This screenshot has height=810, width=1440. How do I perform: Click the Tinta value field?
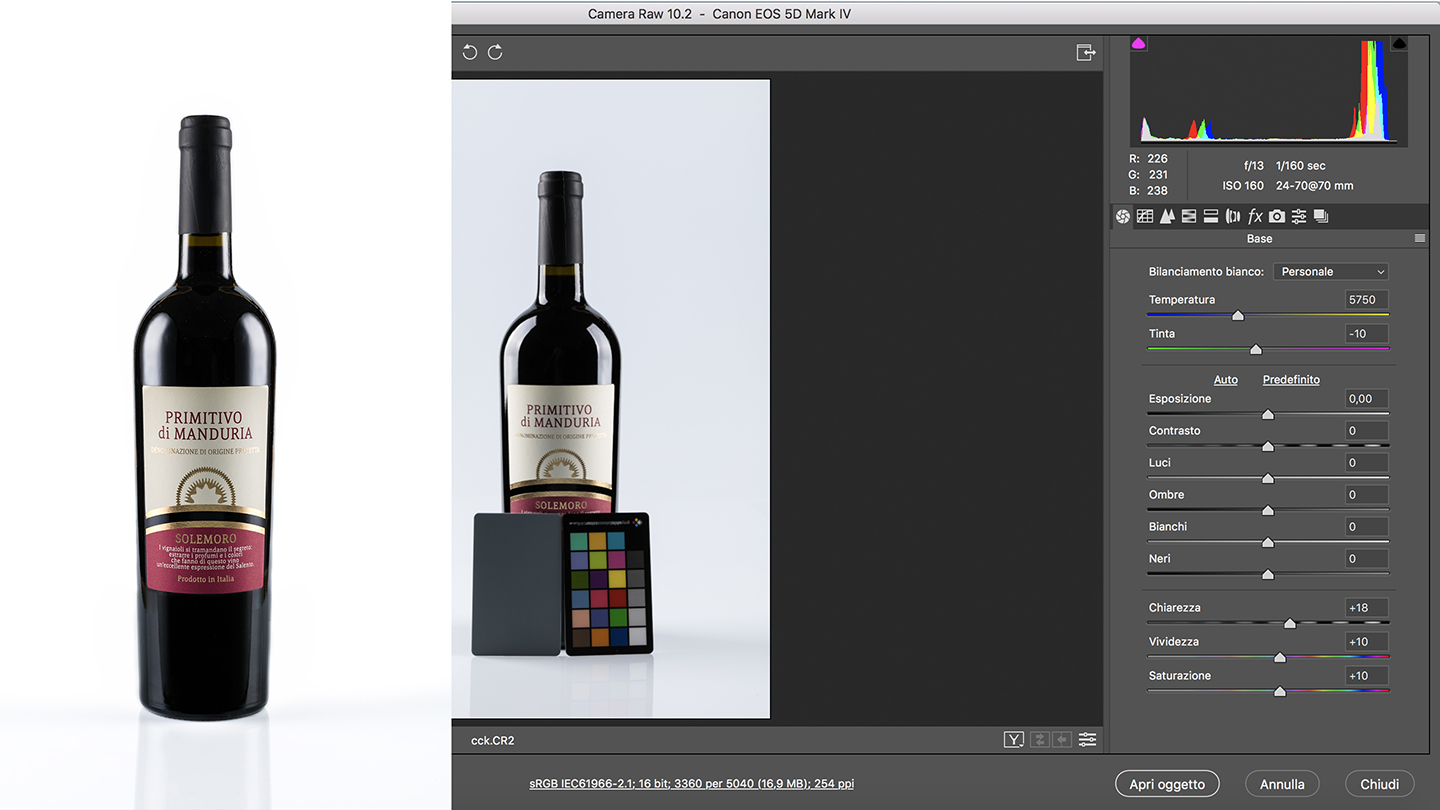point(1366,334)
